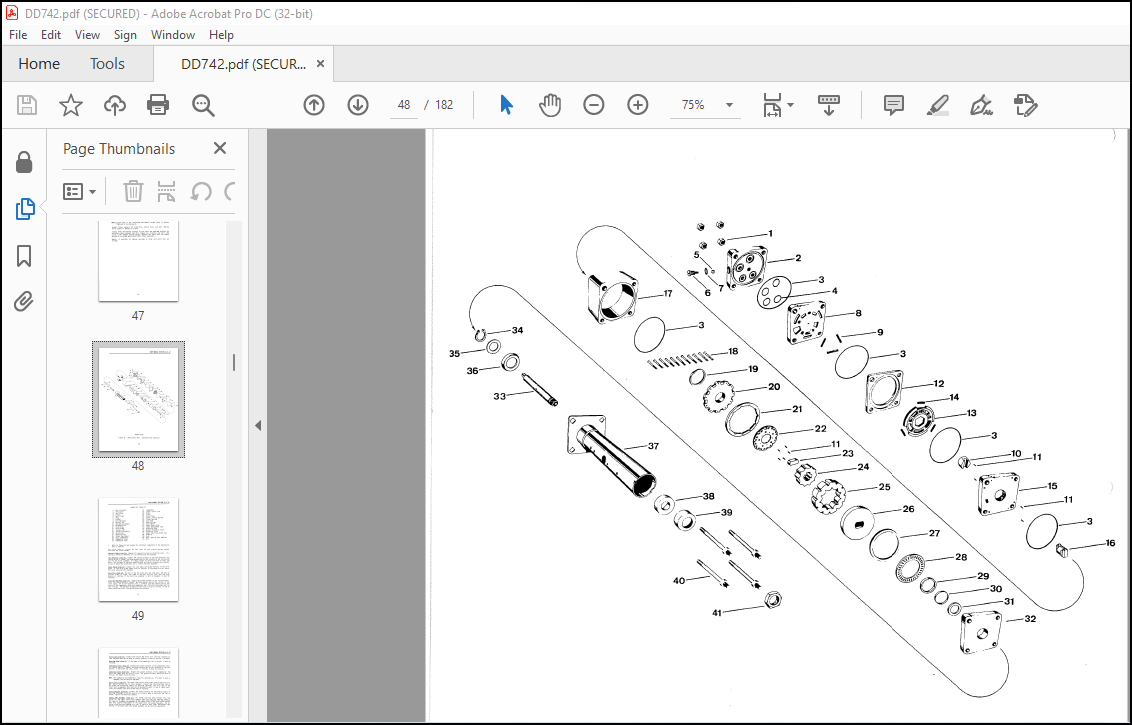Image resolution: width=1132 pixels, height=725 pixels.
Task: Close the Page Thumbnails panel
Action: 220,148
